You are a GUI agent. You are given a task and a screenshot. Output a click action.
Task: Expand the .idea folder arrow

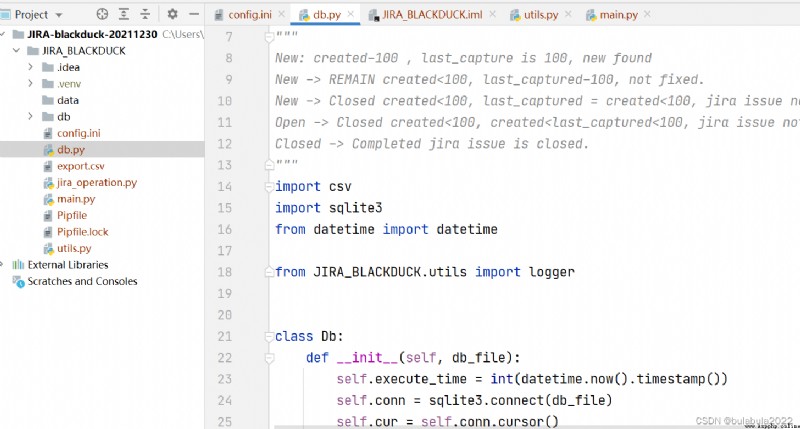pos(31,67)
